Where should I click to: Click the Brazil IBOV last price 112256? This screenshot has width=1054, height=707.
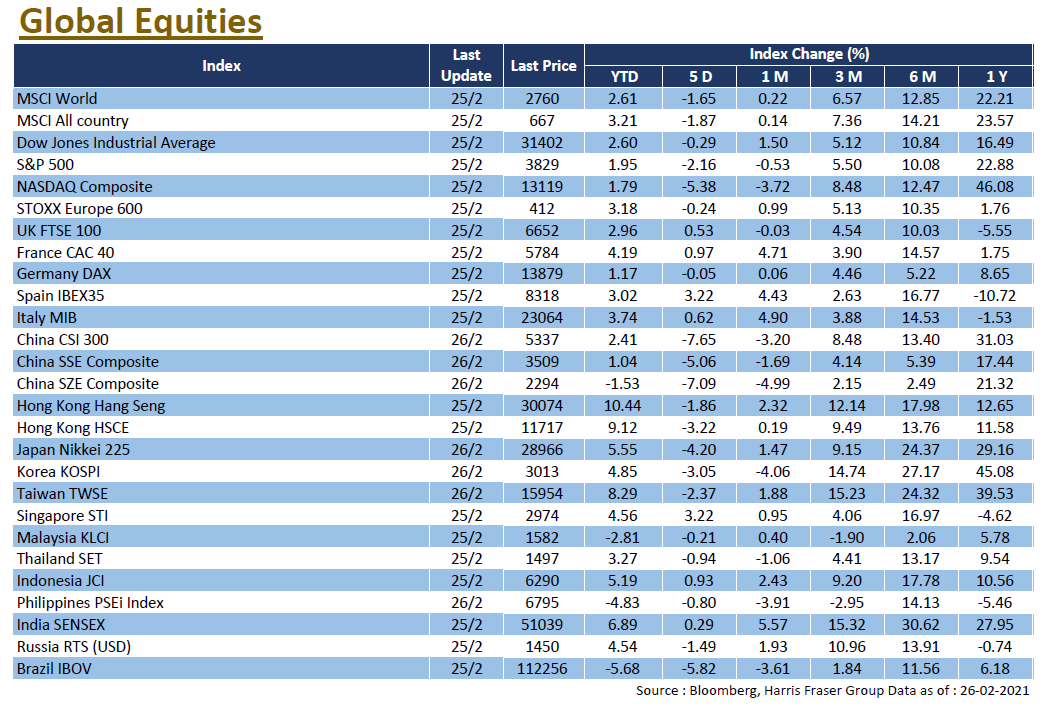point(542,669)
